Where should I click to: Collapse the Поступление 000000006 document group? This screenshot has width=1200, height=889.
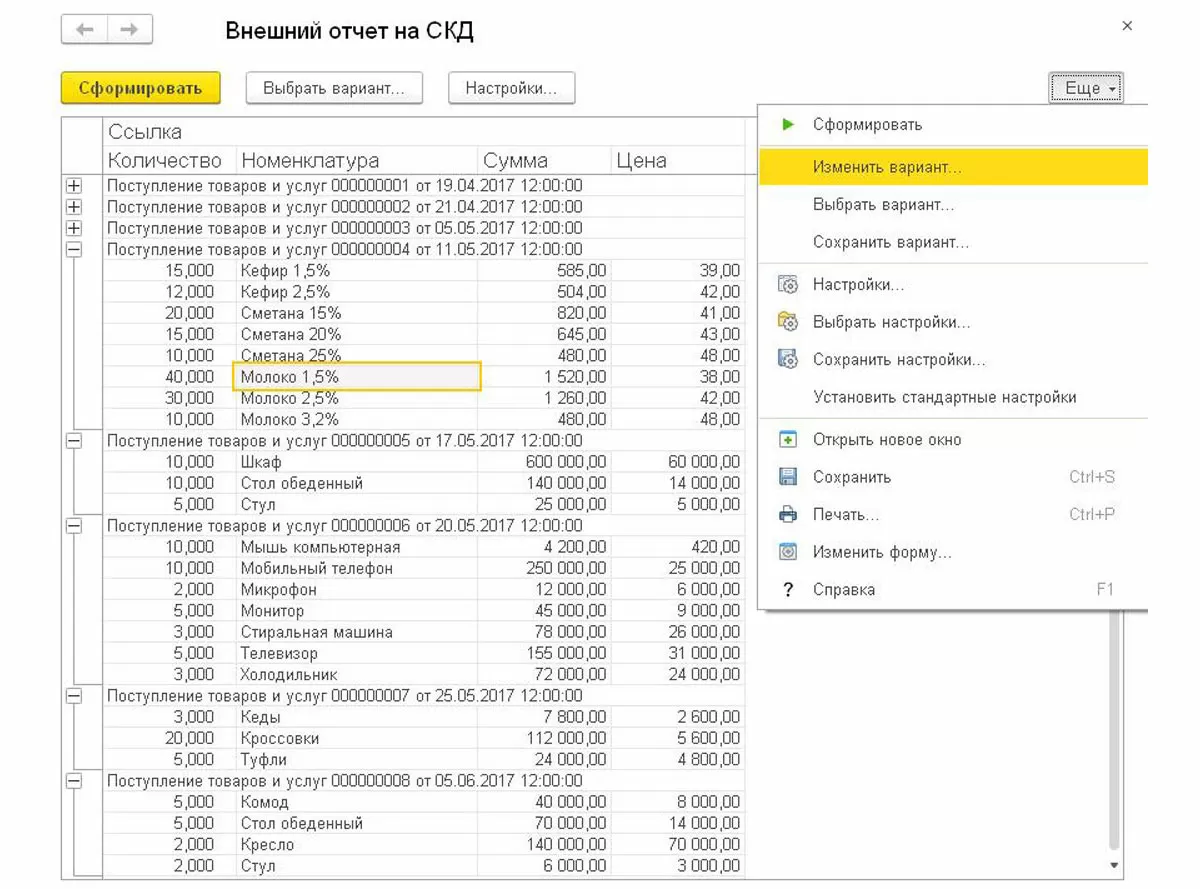[x=73, y=526]
